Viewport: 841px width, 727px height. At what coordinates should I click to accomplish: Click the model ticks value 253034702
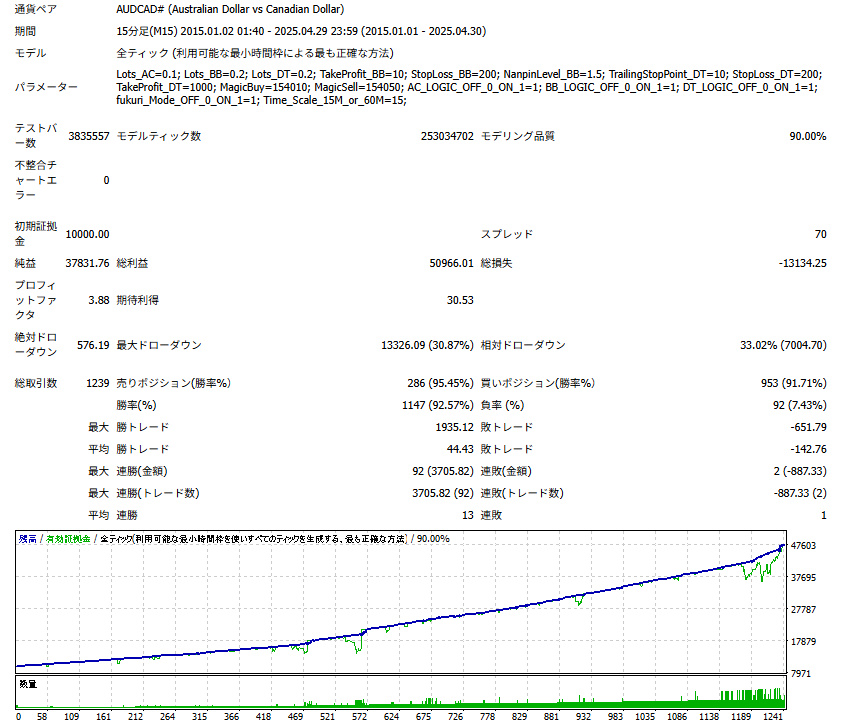click(x=447, y=136)
